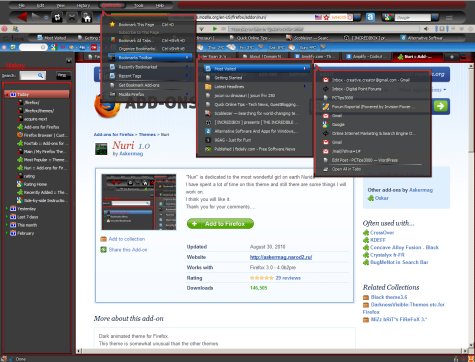Click the Google search engine icon

tap(387, 17)
